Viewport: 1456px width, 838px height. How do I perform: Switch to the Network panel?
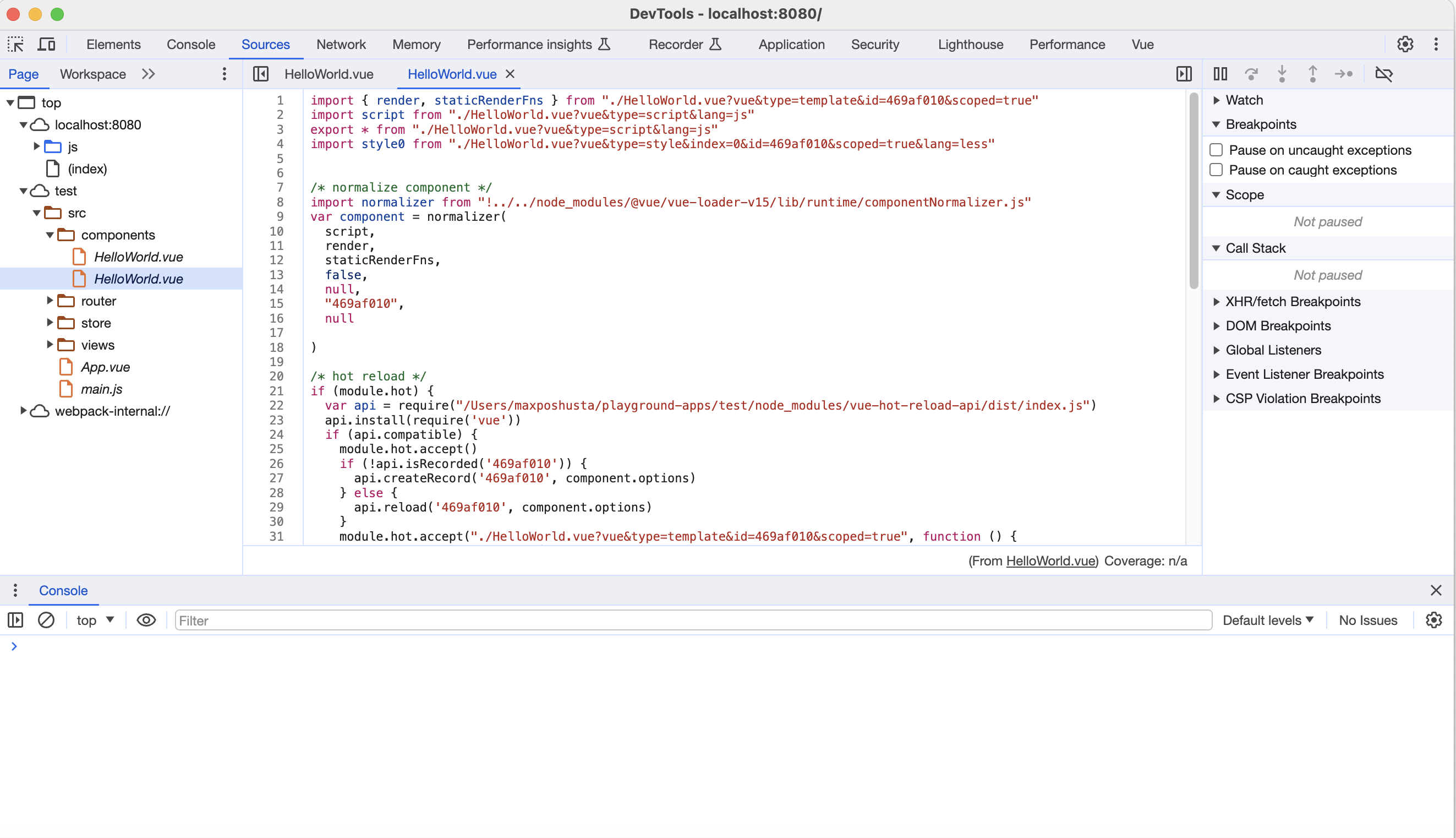(x=341, y=44)
